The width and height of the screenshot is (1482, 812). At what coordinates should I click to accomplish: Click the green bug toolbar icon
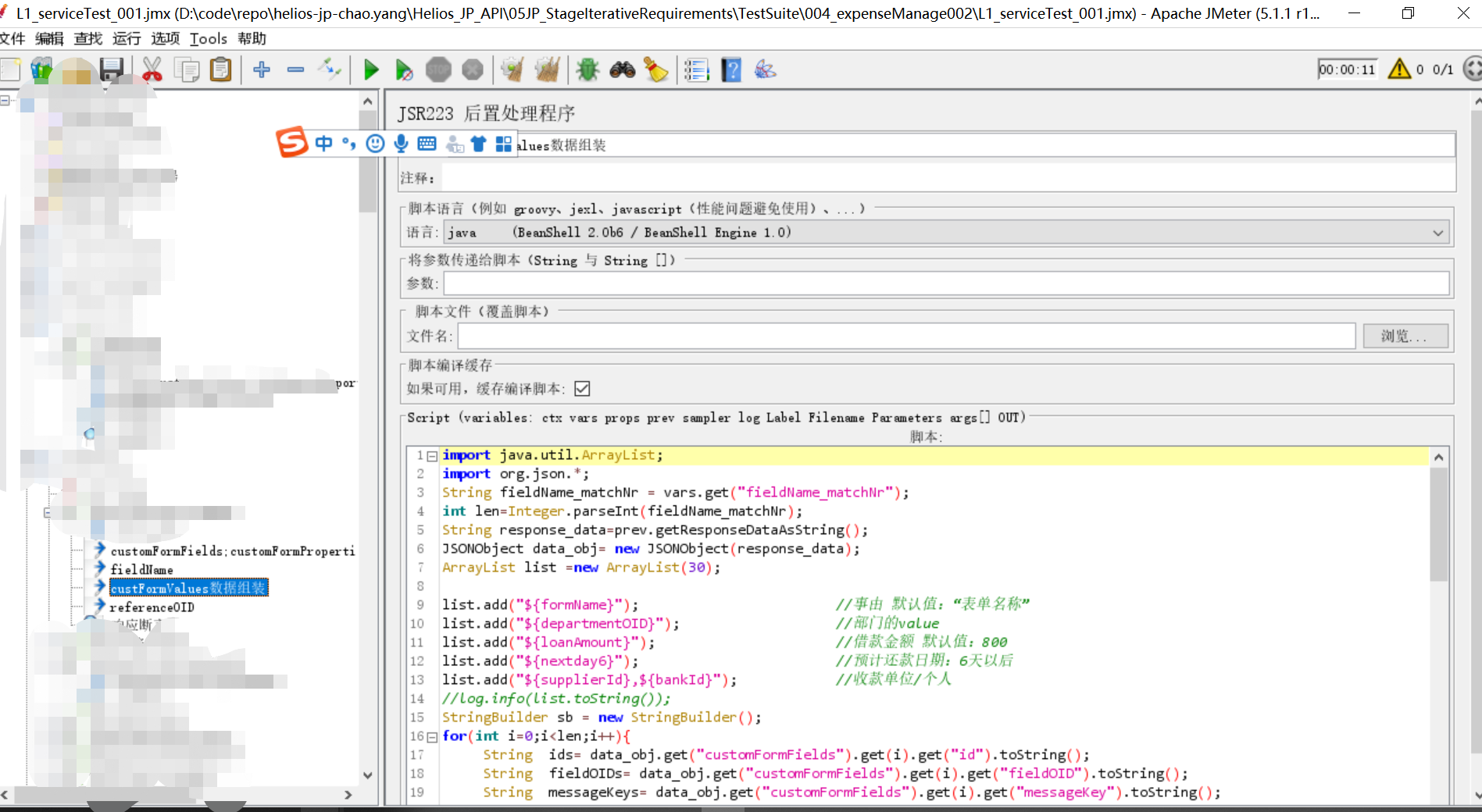(x=587, y=69)
